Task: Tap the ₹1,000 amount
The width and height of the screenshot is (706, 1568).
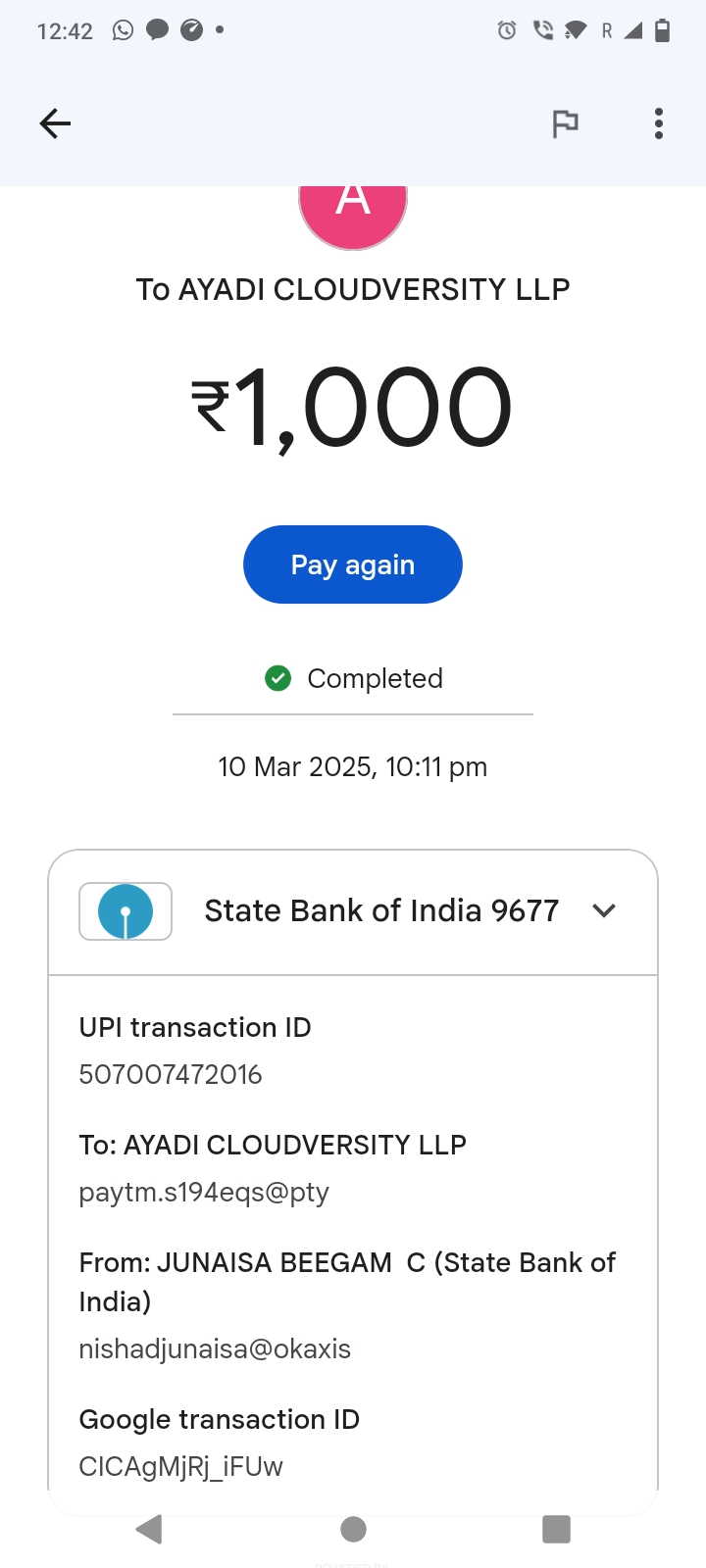Action: point(352,408)
